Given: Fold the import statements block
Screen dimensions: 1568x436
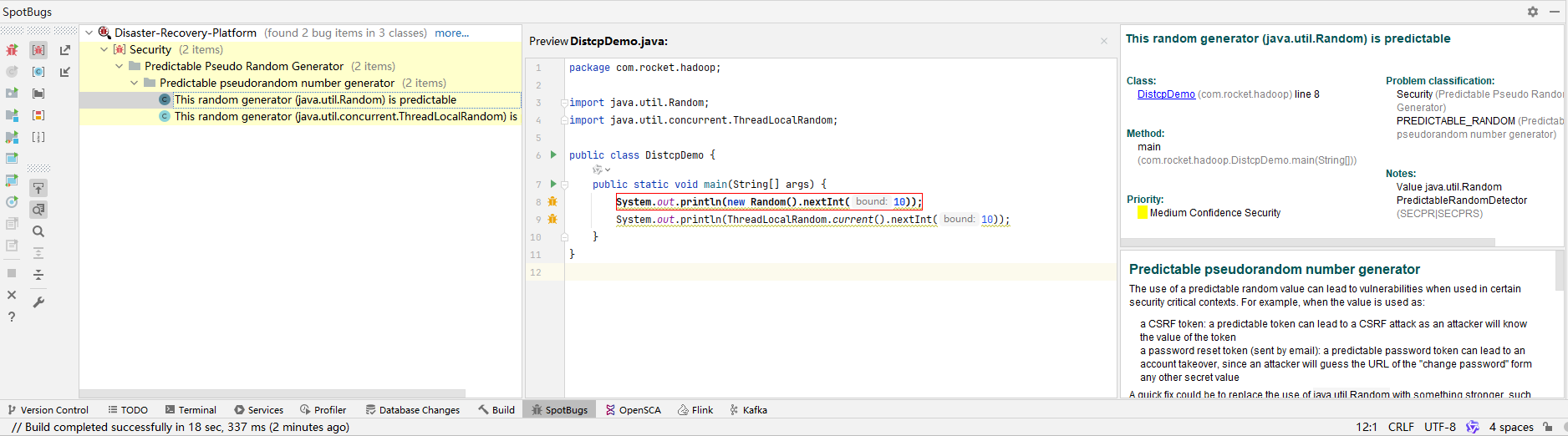Looking at the screenshot, I should click(564, 103).
